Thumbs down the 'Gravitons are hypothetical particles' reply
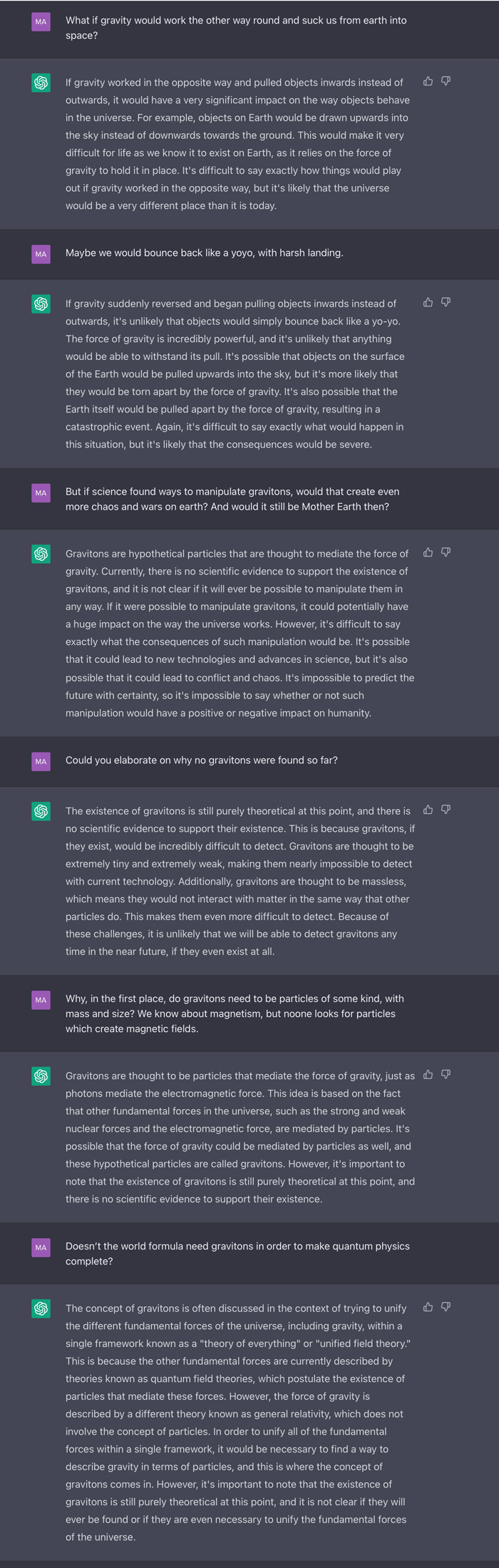This screenshot has height=1568, width=499. click(446, 552)
